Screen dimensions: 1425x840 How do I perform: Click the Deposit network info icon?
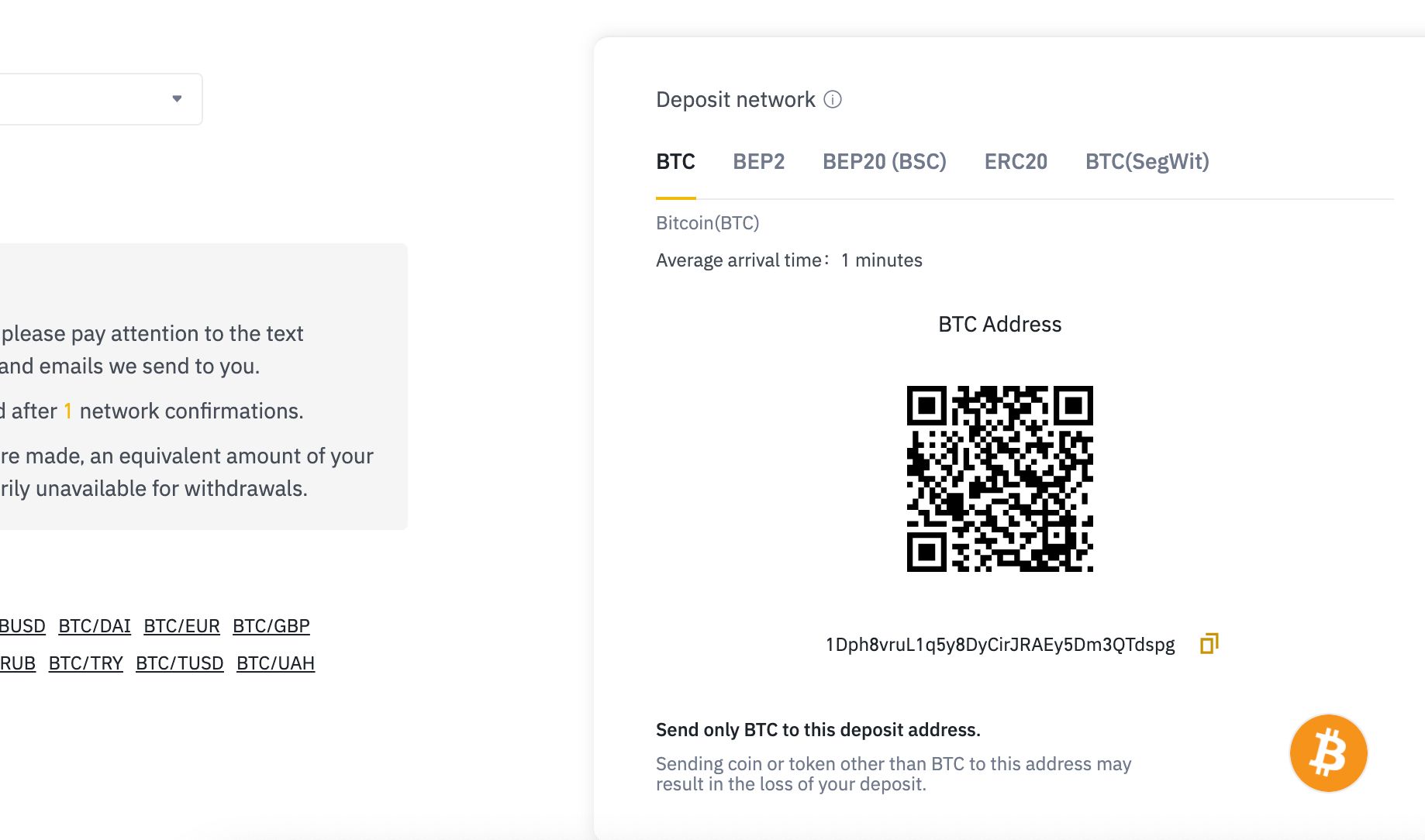tap(833, 99)
